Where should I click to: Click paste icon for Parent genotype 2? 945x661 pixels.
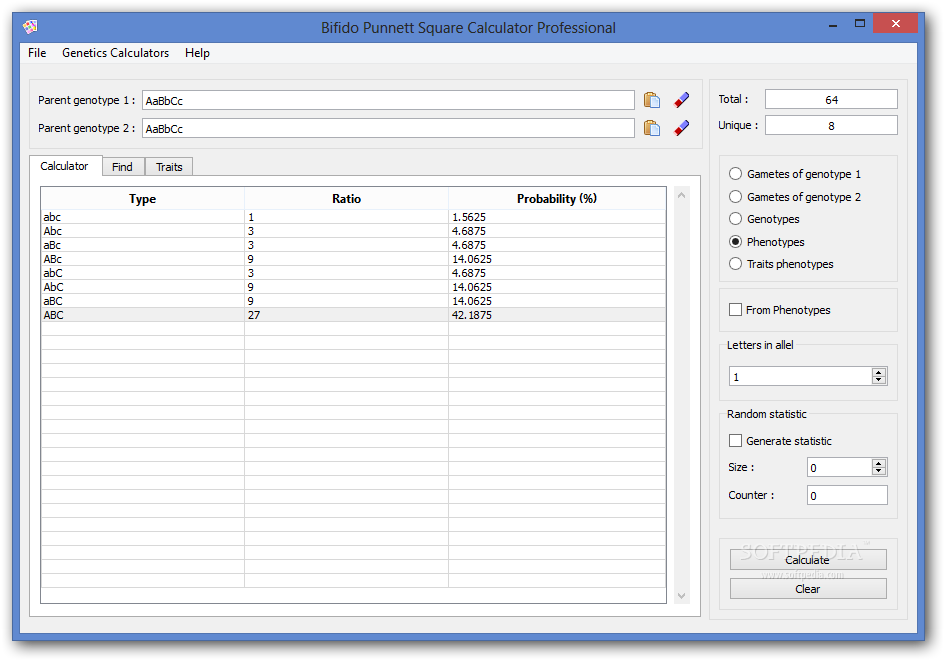click(651, 128)
